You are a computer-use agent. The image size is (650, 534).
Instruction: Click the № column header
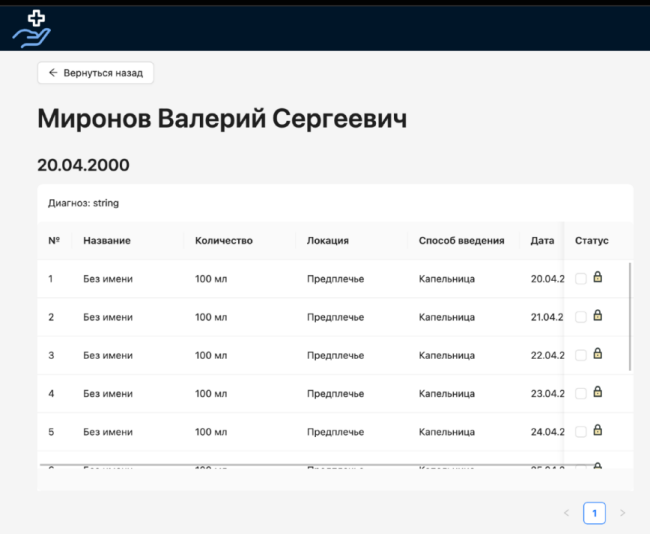coord(54,240)
